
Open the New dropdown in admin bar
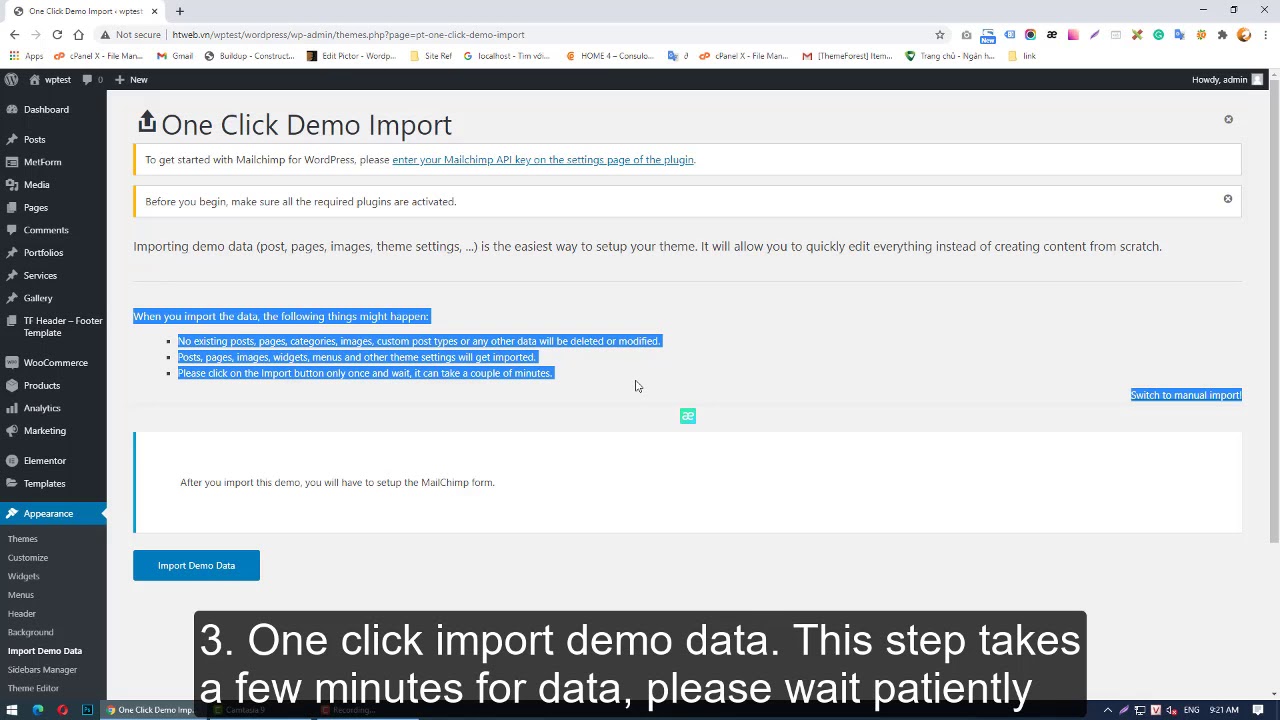(x=131, y=80)
